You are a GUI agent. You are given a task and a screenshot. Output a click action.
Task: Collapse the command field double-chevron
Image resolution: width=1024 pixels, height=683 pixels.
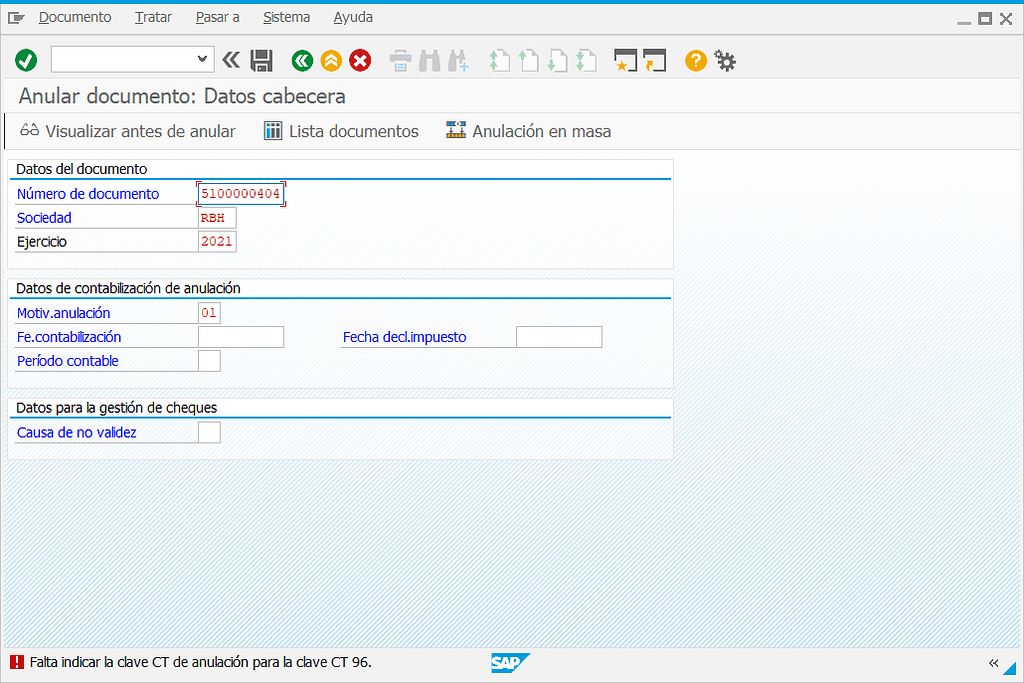[231, 61]
